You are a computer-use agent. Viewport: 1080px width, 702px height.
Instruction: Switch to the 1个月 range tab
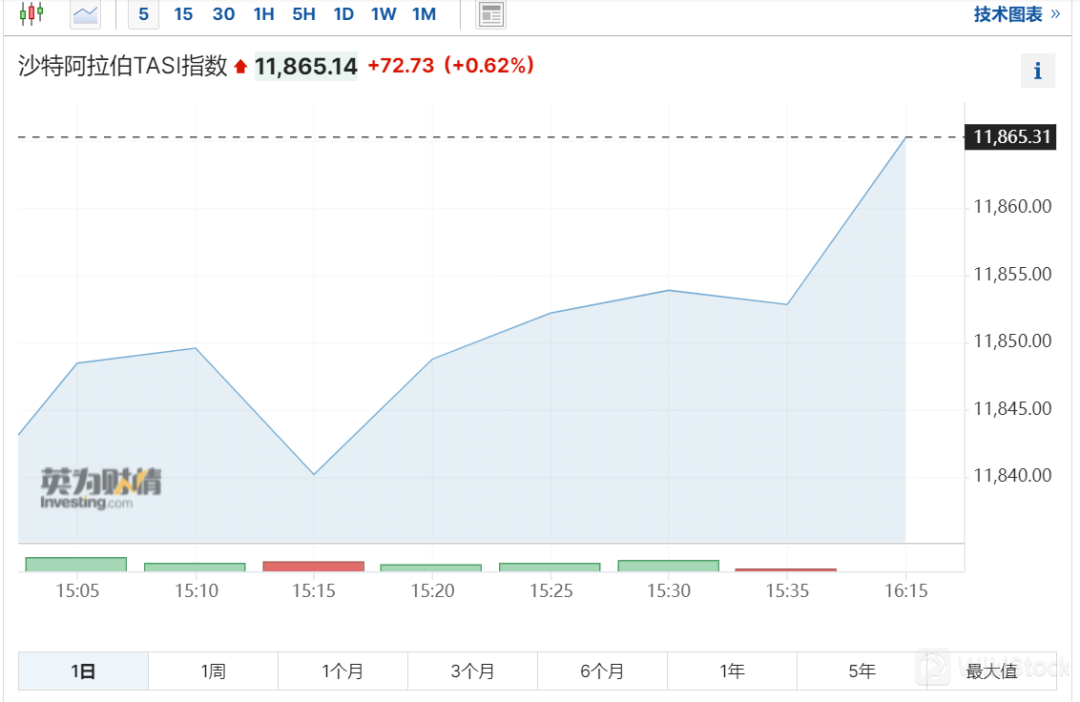point(343,671)
